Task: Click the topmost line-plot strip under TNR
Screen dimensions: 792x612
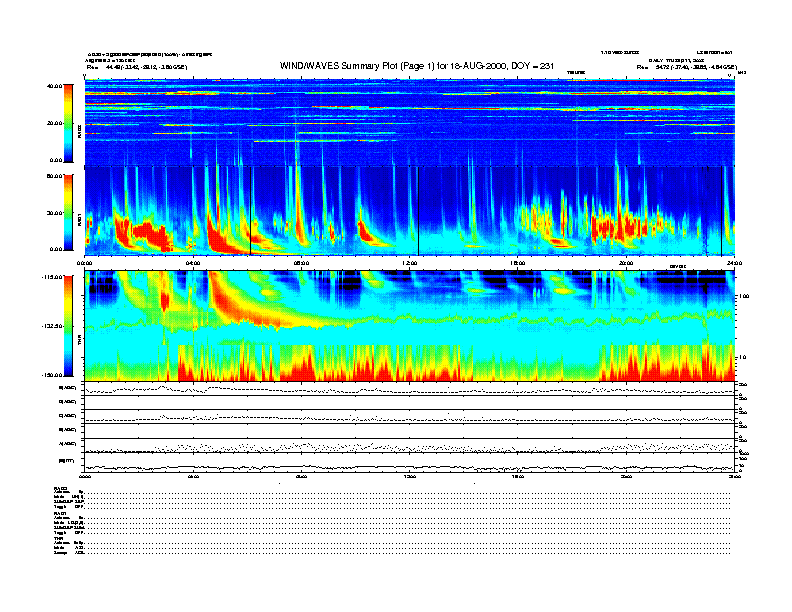Action: 410,389
